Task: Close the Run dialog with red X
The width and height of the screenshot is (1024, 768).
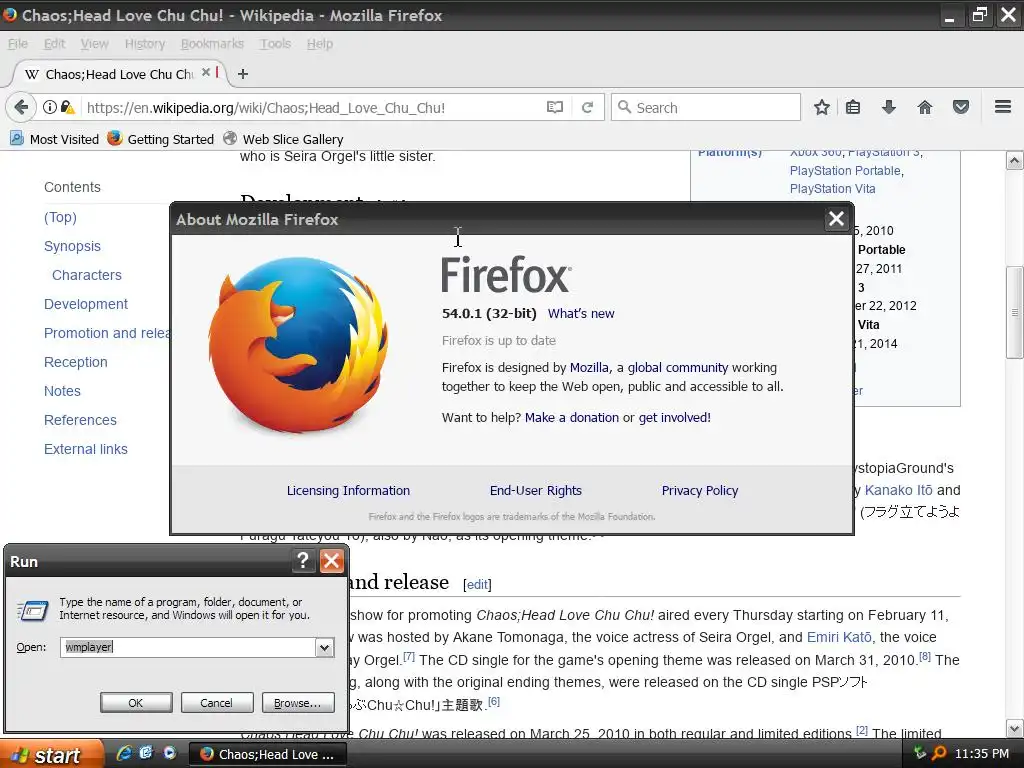Action: (332, 560)
